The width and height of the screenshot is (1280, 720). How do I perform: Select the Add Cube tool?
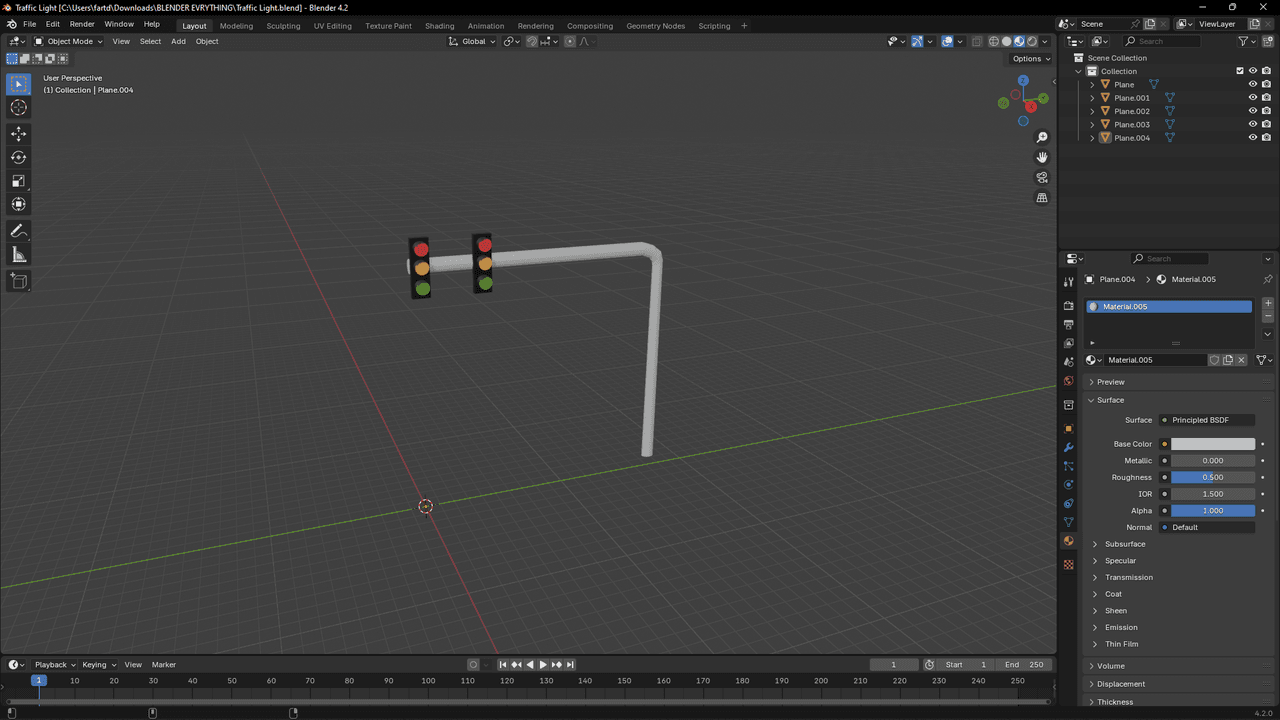coord(18,281)
